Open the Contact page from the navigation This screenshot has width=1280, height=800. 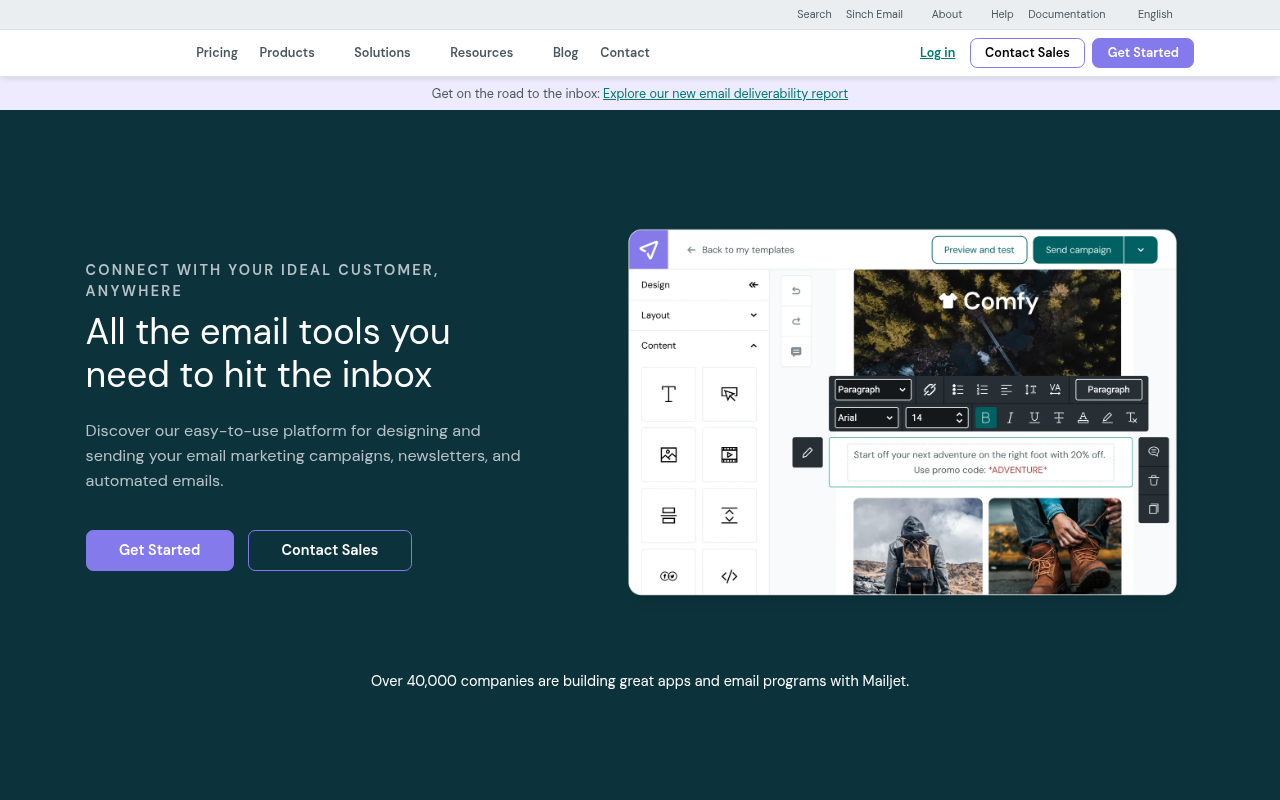point(625,53)
